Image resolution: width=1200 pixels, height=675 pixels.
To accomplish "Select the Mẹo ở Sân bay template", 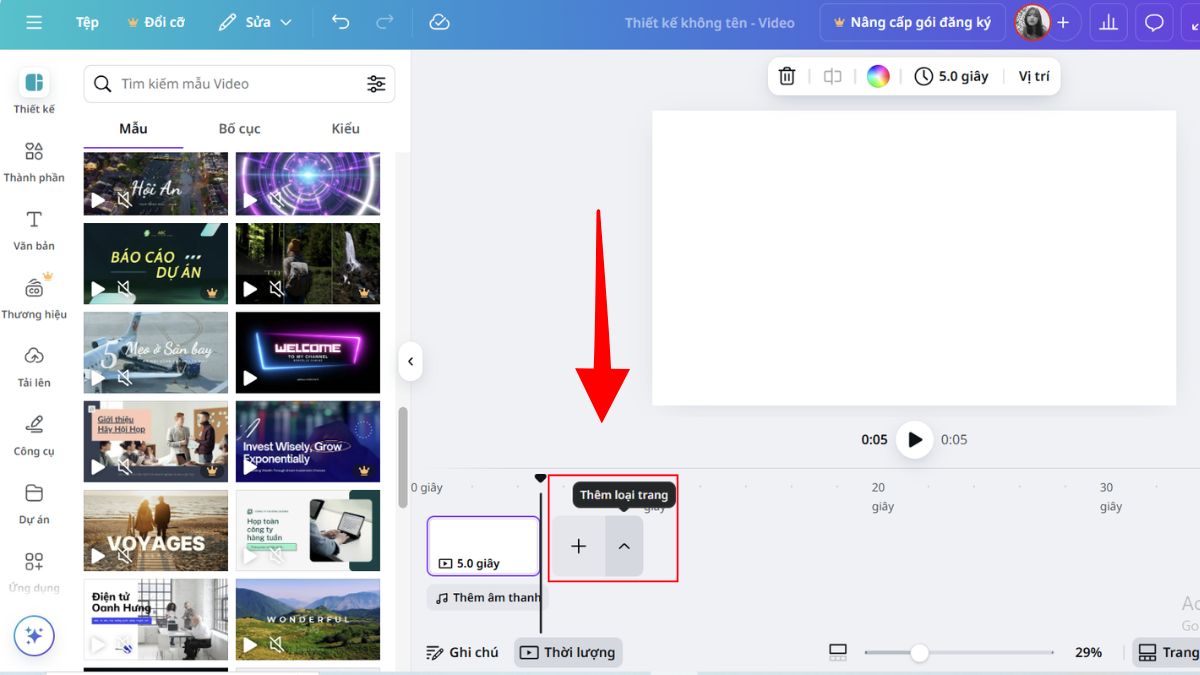I will coord(156,352).
